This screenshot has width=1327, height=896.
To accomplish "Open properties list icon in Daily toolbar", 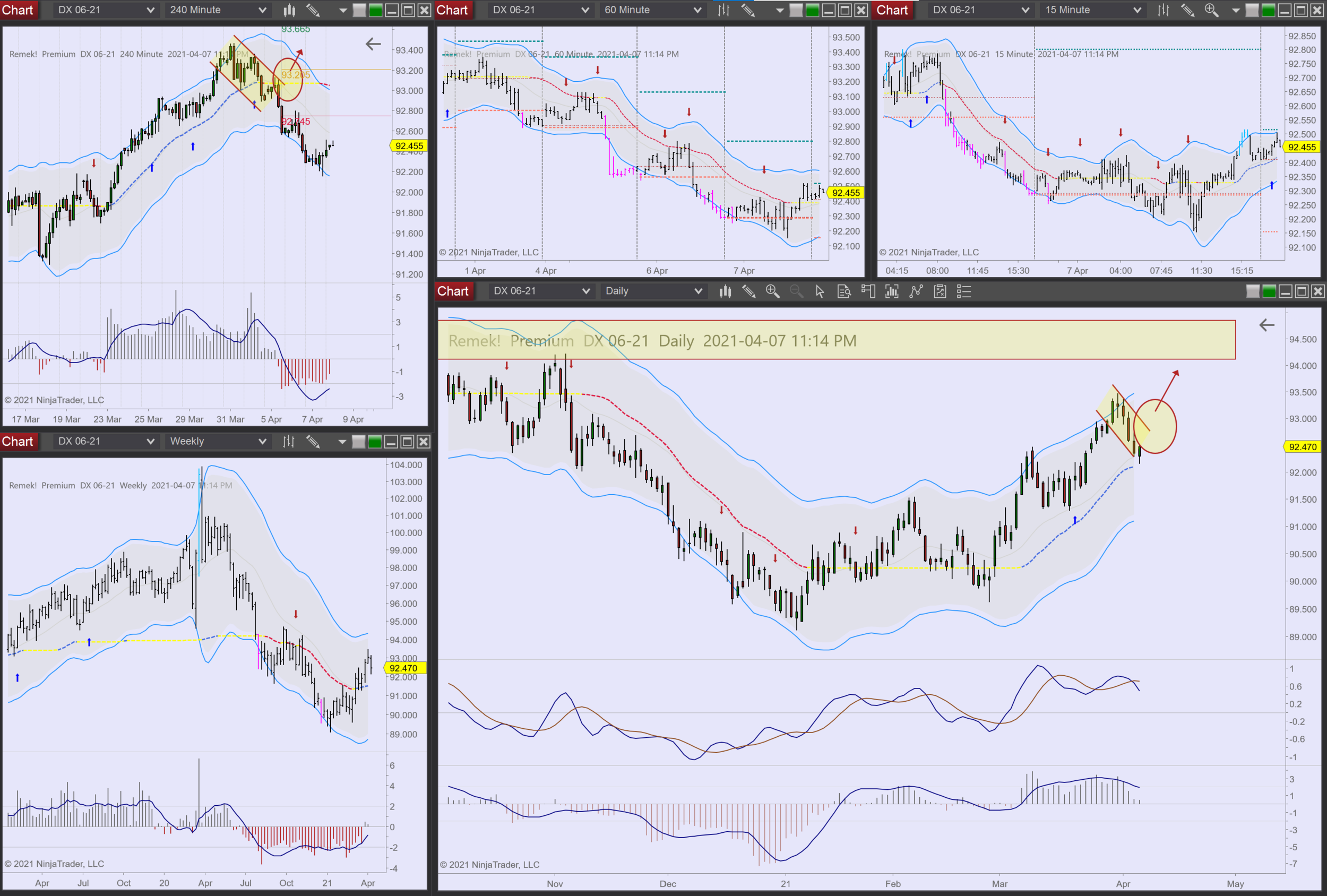I will 964,291.
